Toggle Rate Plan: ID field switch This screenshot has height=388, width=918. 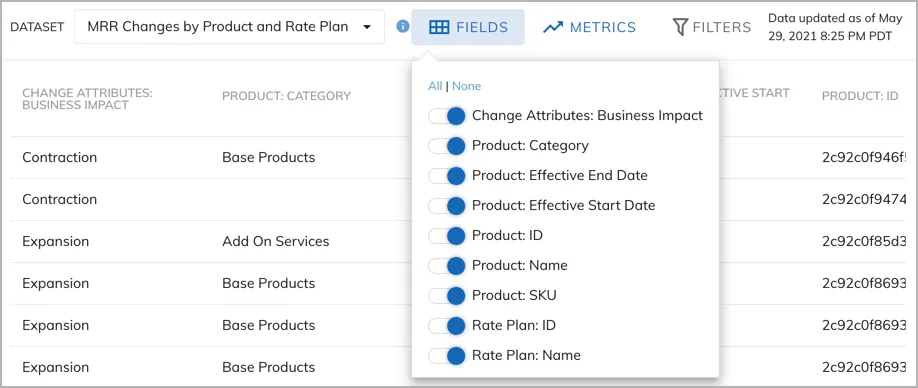pos(447,325)
